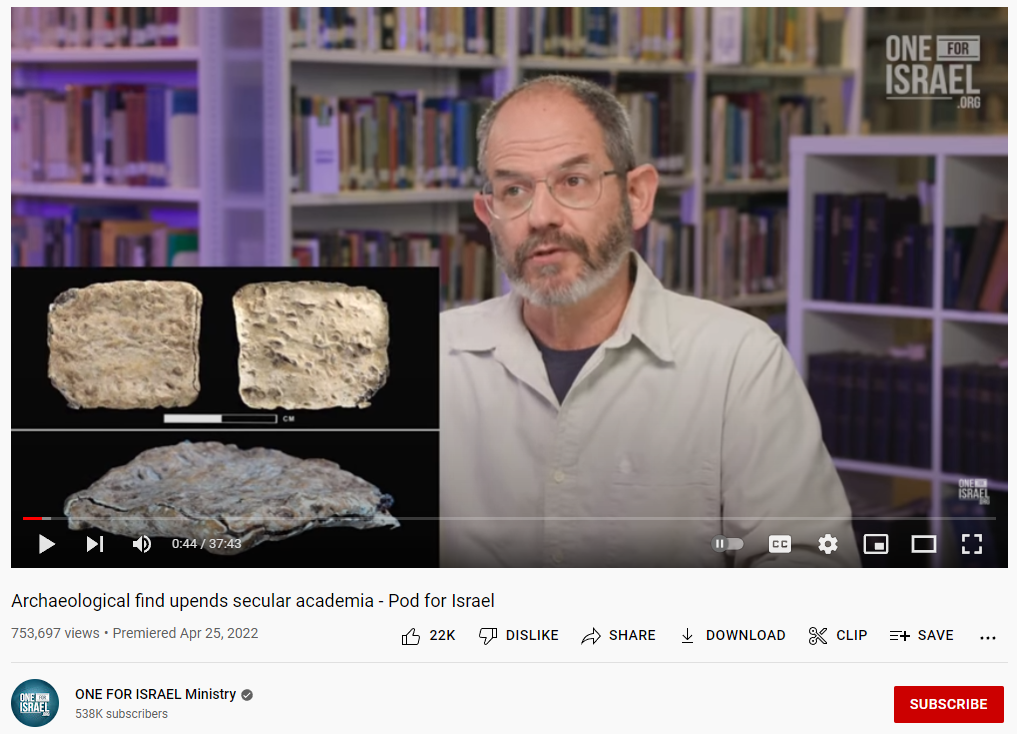Subscribe to ONE FOR ISRAEL Ministry

click(x=948, y=704)
